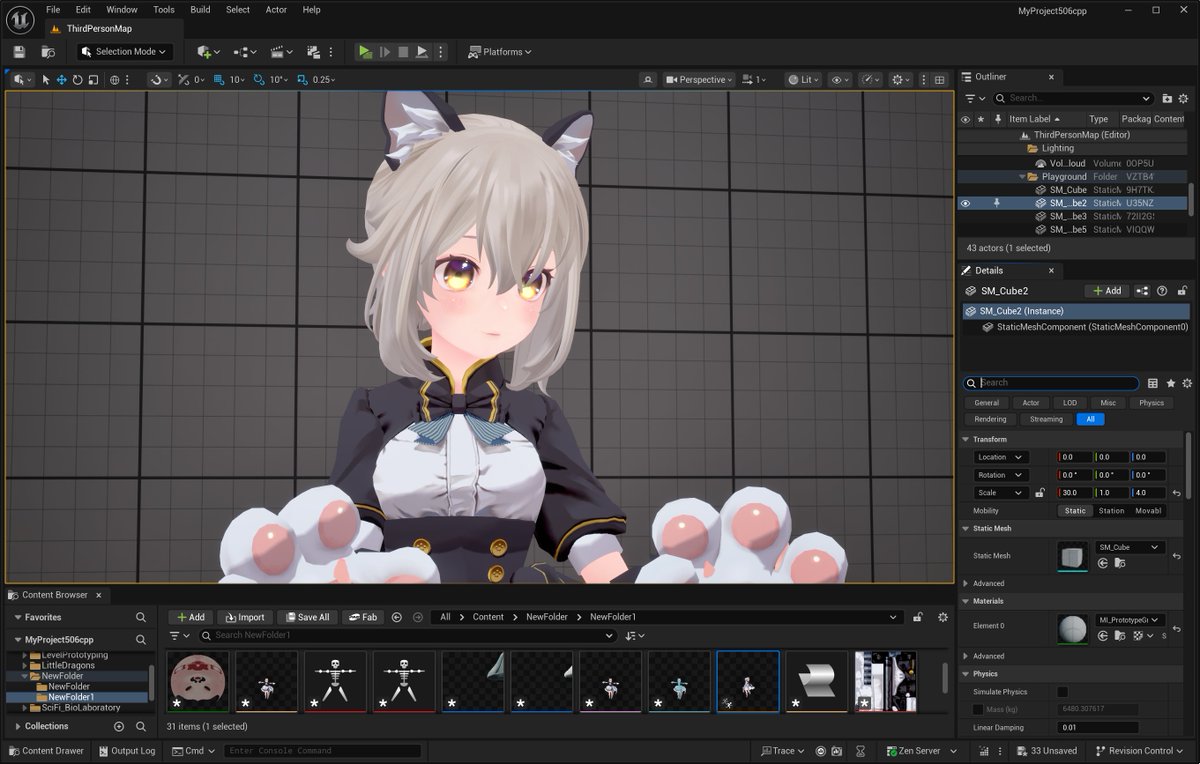Activate the Scale transform tool
The image size is (1200, 764).
[x=94, y=79]
